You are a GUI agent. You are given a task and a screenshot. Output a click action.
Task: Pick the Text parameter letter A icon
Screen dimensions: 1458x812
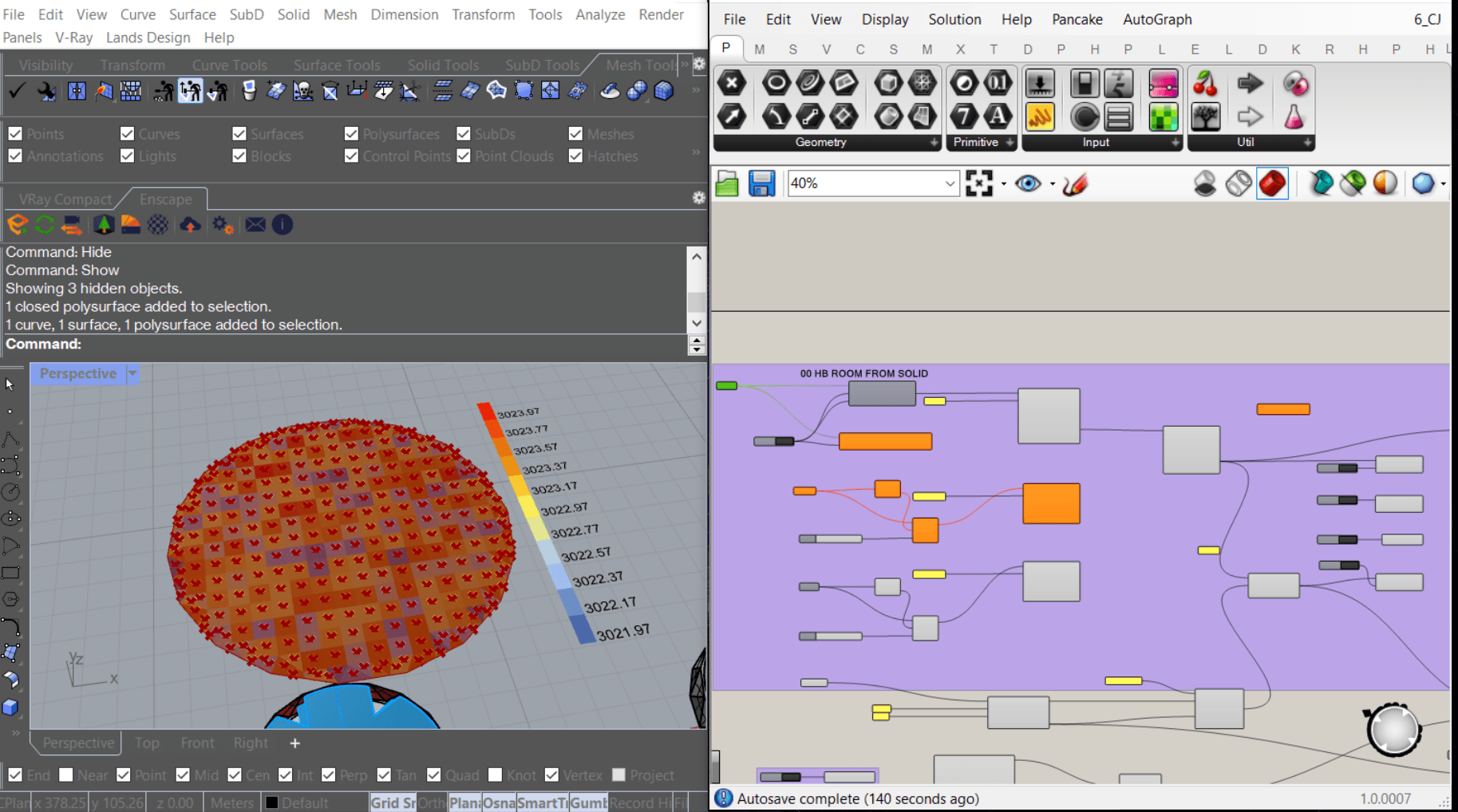(x=998, y=116)
